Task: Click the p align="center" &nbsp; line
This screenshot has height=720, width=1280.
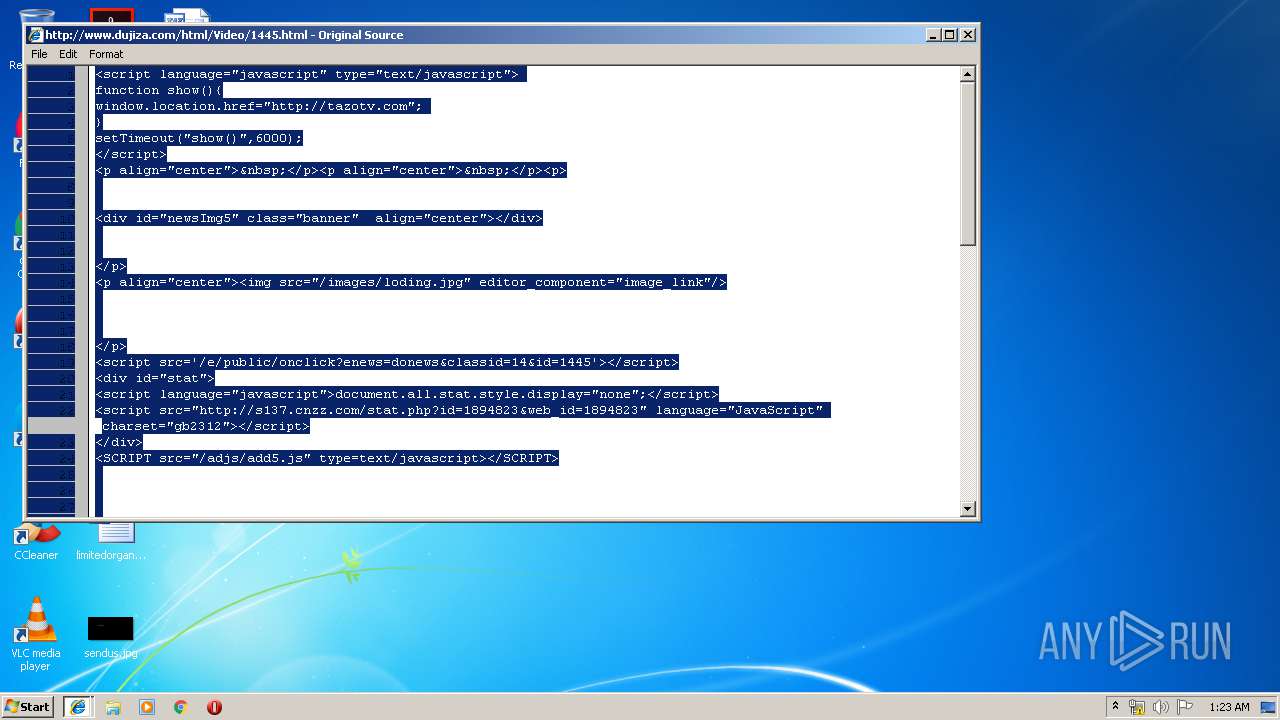Action: click(330, 170)
